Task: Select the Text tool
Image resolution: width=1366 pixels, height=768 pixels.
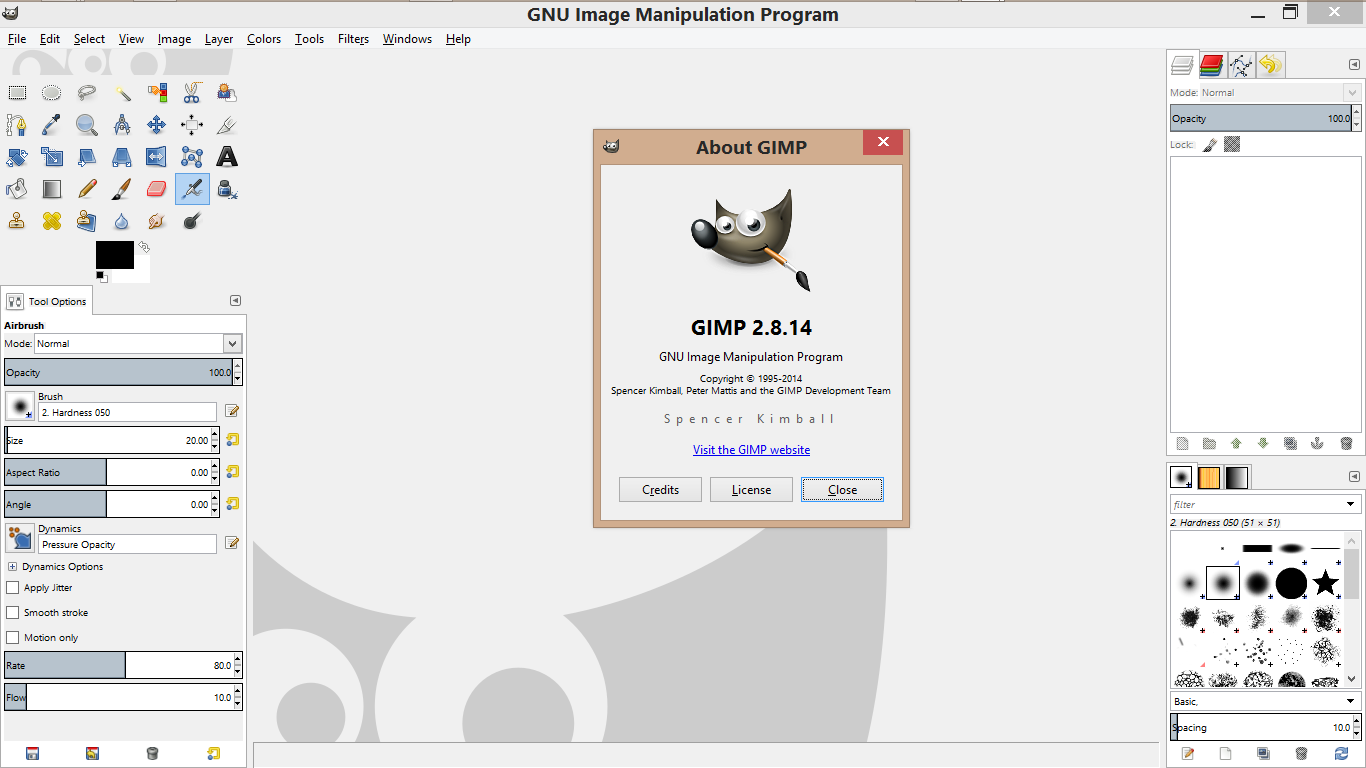Action: point(227,157)
